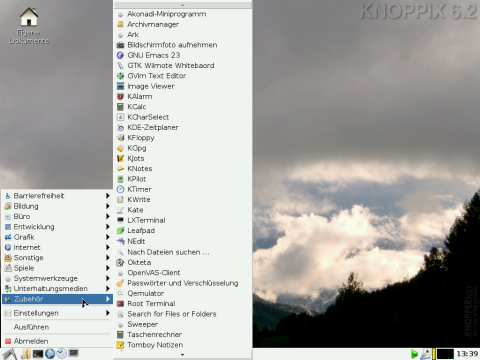The width and height of the screenshot is (480, 360).
Task: Click the GNU Emacs 23 icon
Action: click(x=120, y=55)
